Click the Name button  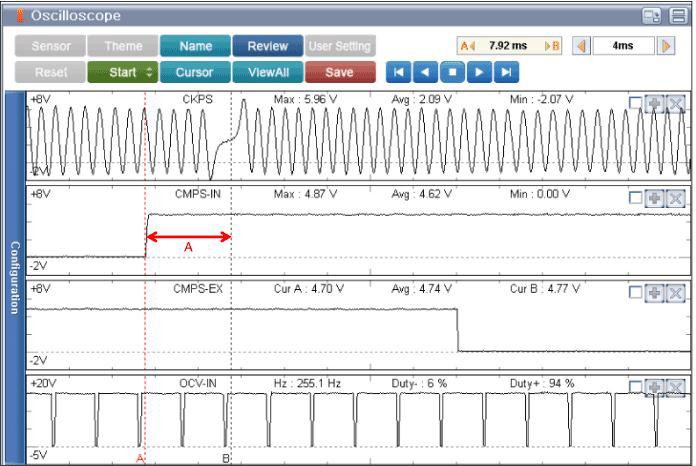[195, 46]
